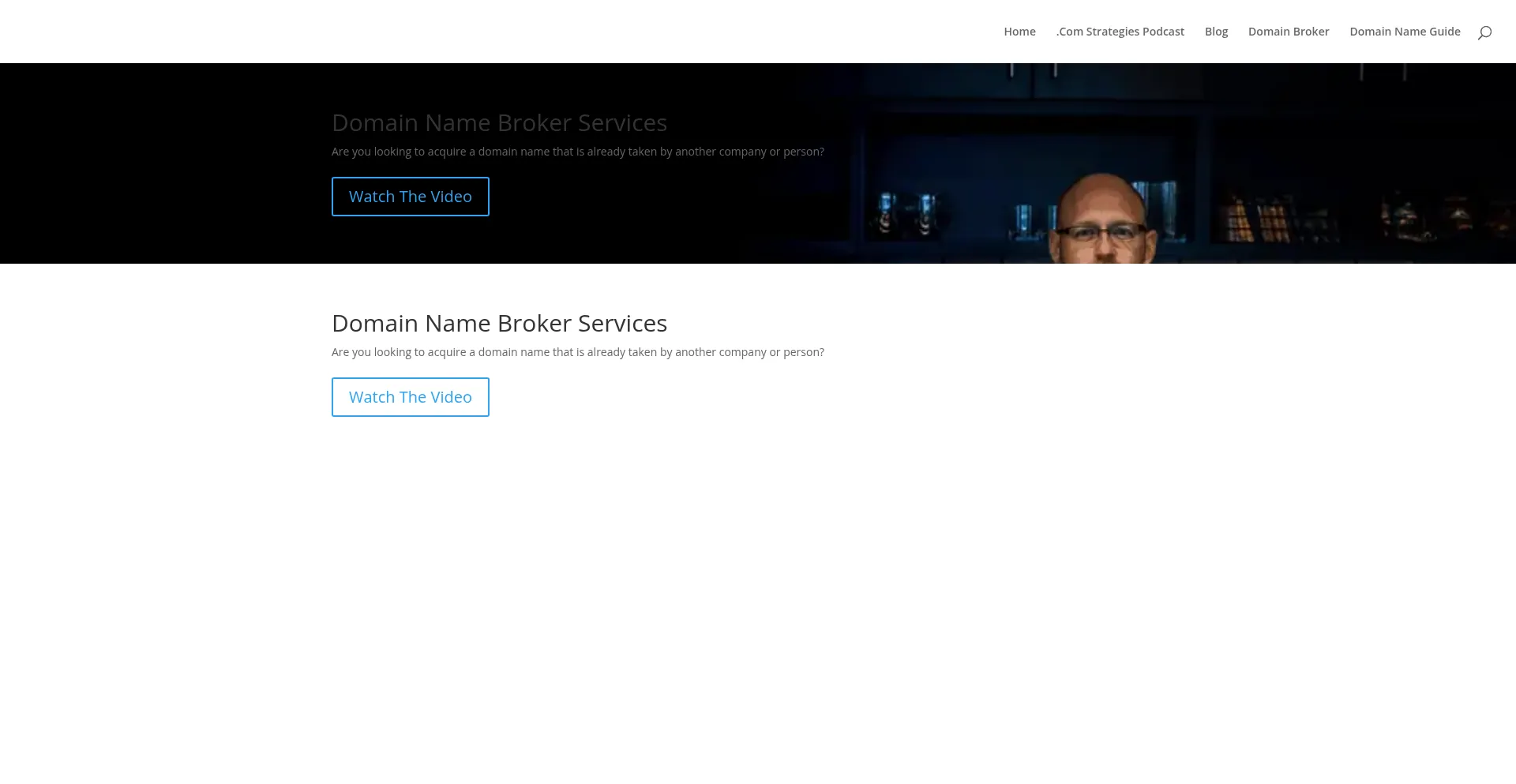Click the white section paragraph about acquiring a domain
The image size is (1516, 784).
point(577,352)
